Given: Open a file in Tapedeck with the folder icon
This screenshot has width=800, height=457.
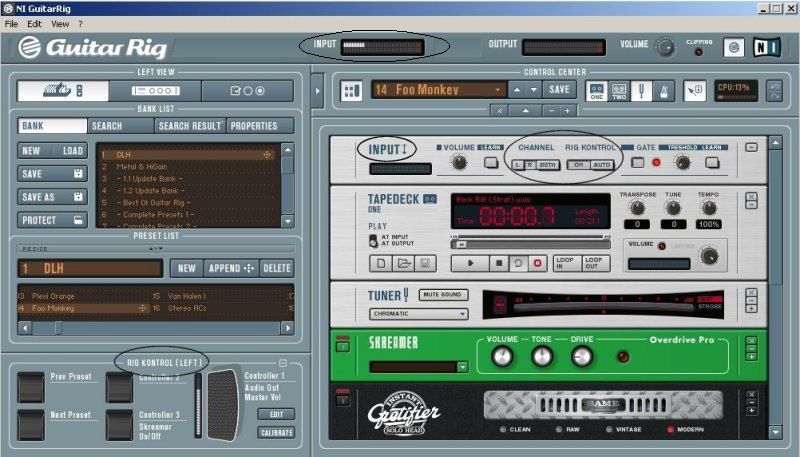Looking at the screenshot, I should pos(403,263).
